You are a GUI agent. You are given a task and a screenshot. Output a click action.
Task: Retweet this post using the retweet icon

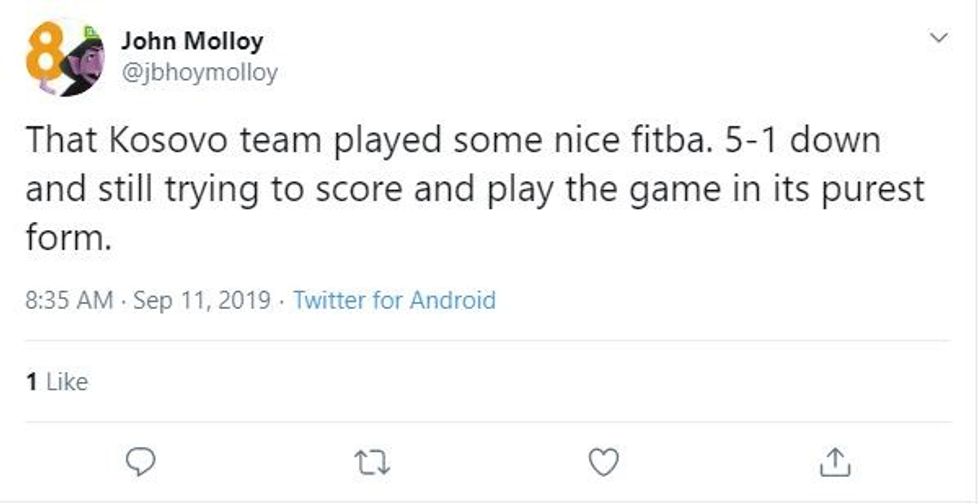tap(371, 461)
